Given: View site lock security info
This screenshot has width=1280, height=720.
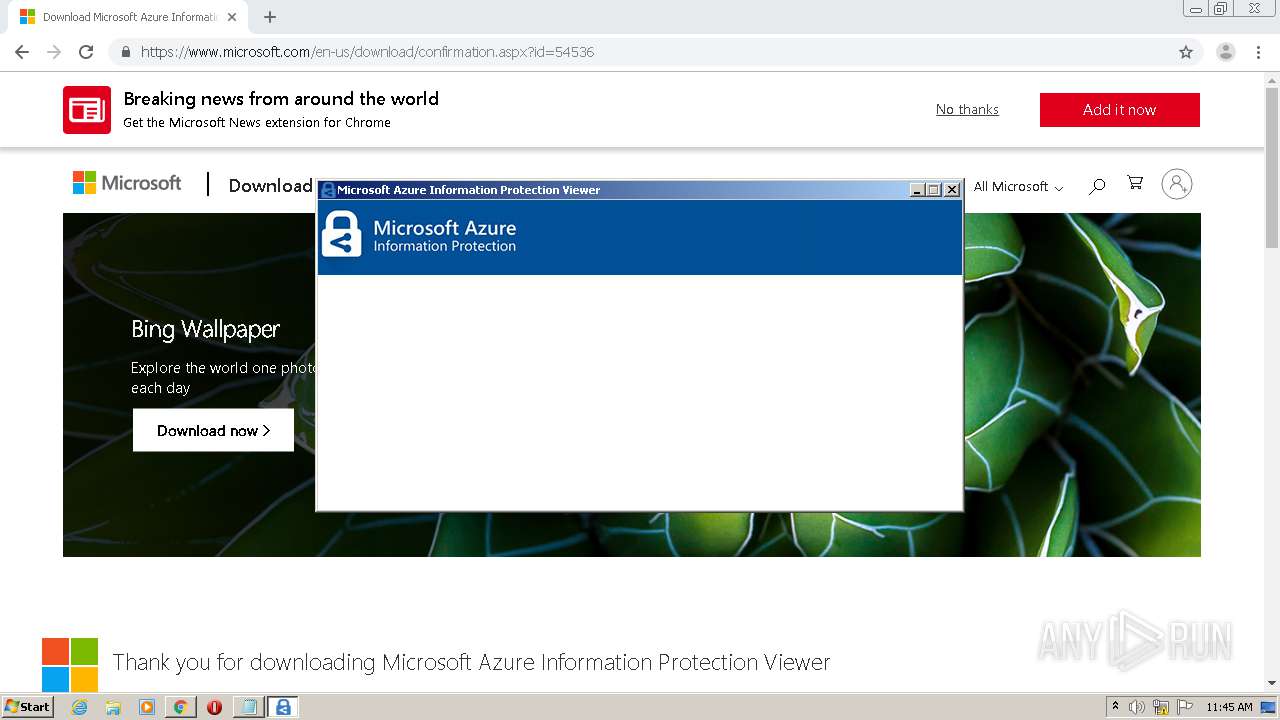Looking at the screenshot, I should click(125, 52).
